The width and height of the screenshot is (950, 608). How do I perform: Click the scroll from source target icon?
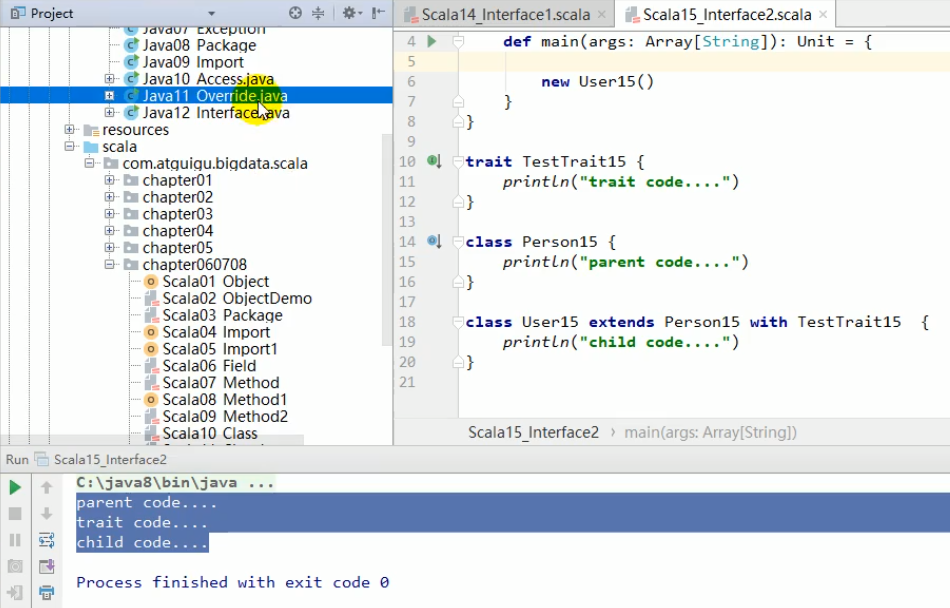click(x=295, y=13)
